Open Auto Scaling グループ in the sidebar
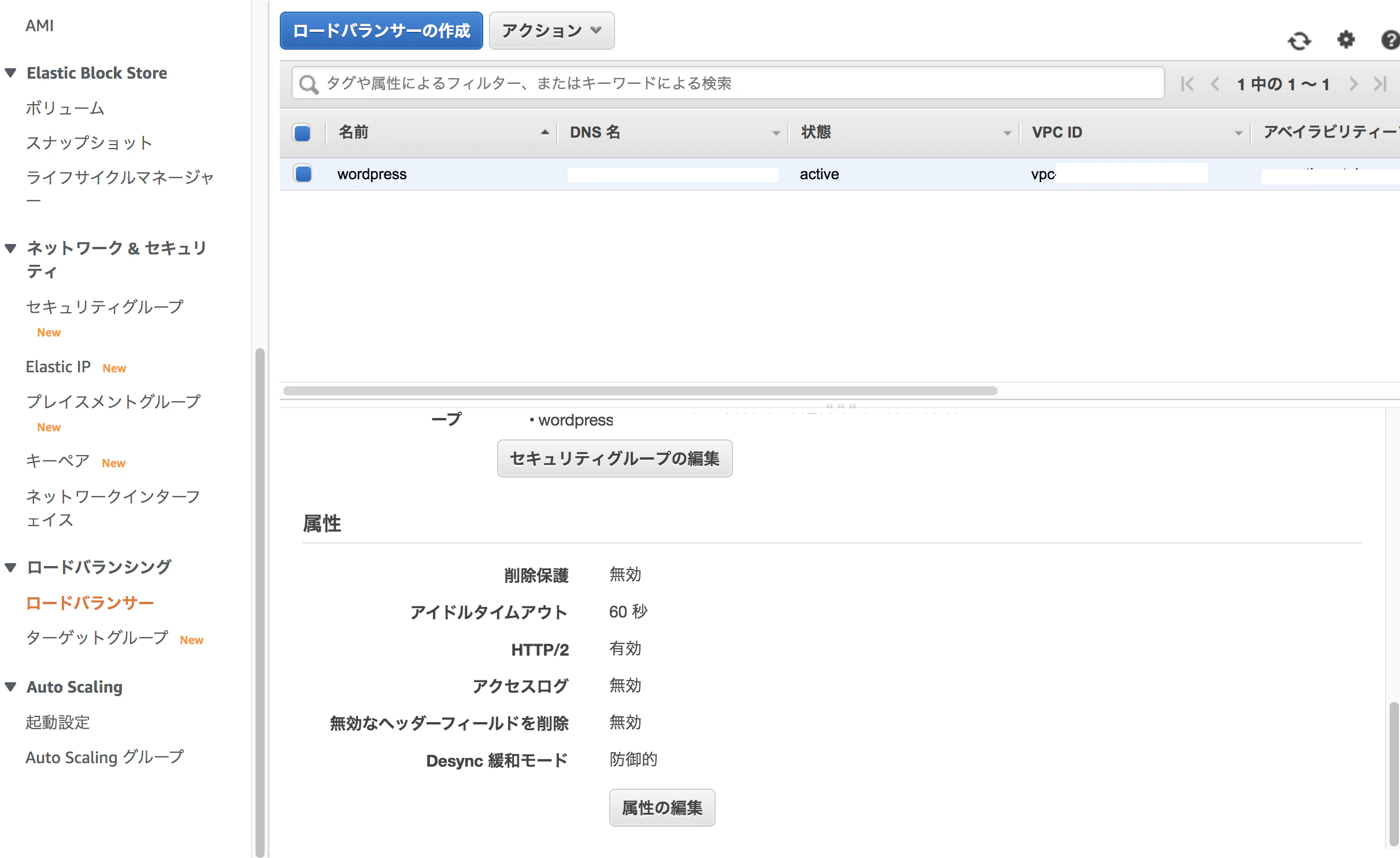The width and height of the screenshot is (1400, 858). click(105, 757)
